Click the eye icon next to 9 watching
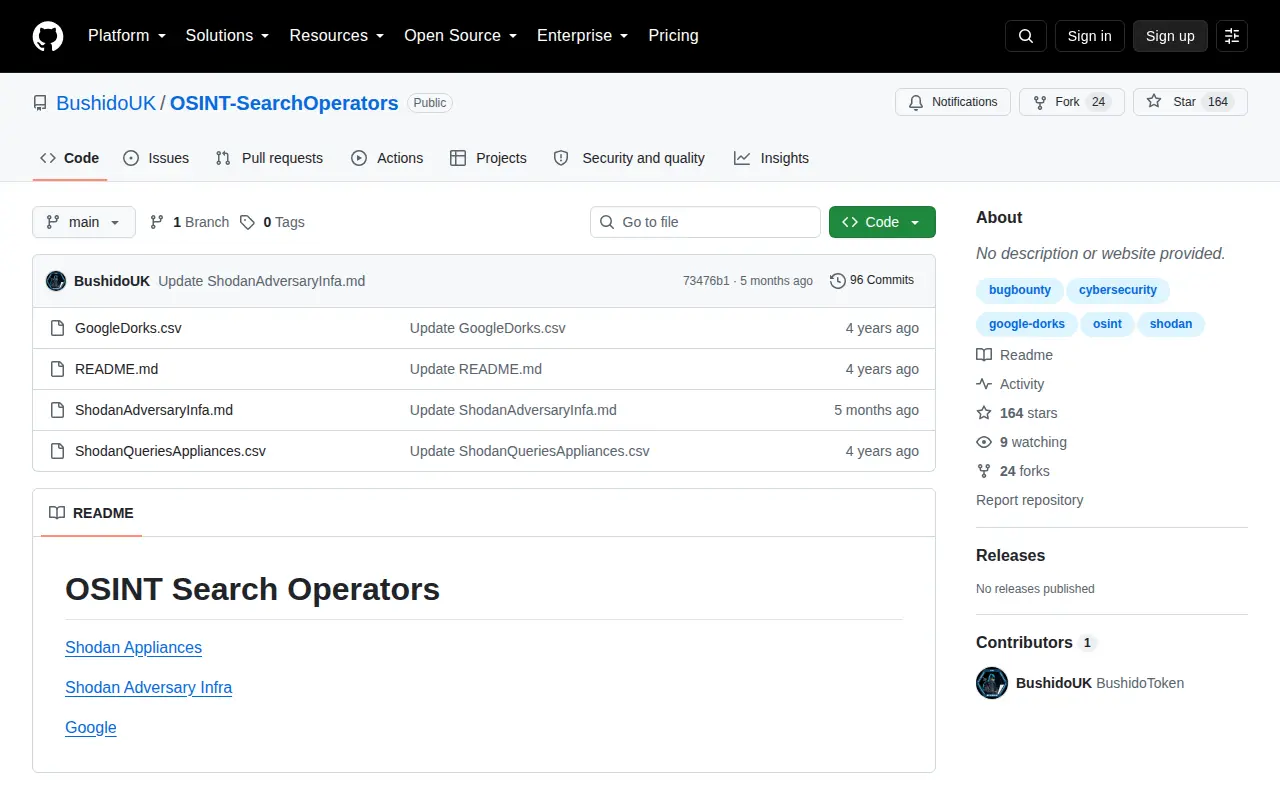1280x800 pixels. [x=984, y=442]
